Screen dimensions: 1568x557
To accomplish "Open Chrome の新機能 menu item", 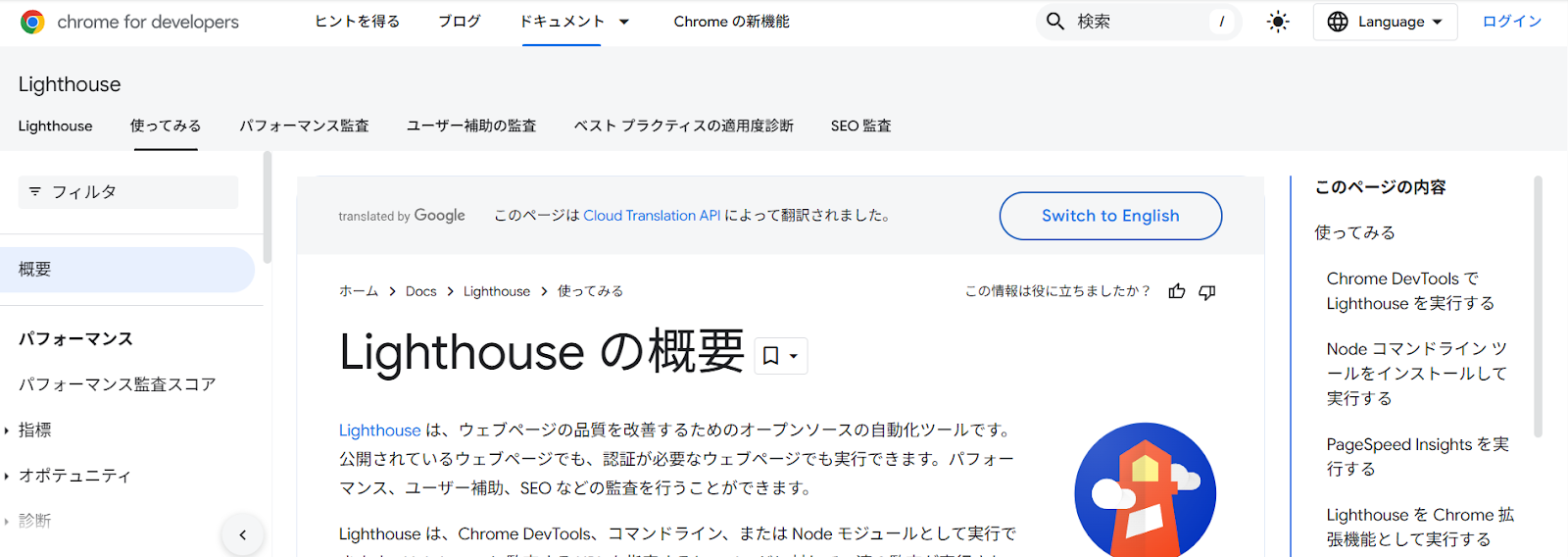I will tap(731, 22).
